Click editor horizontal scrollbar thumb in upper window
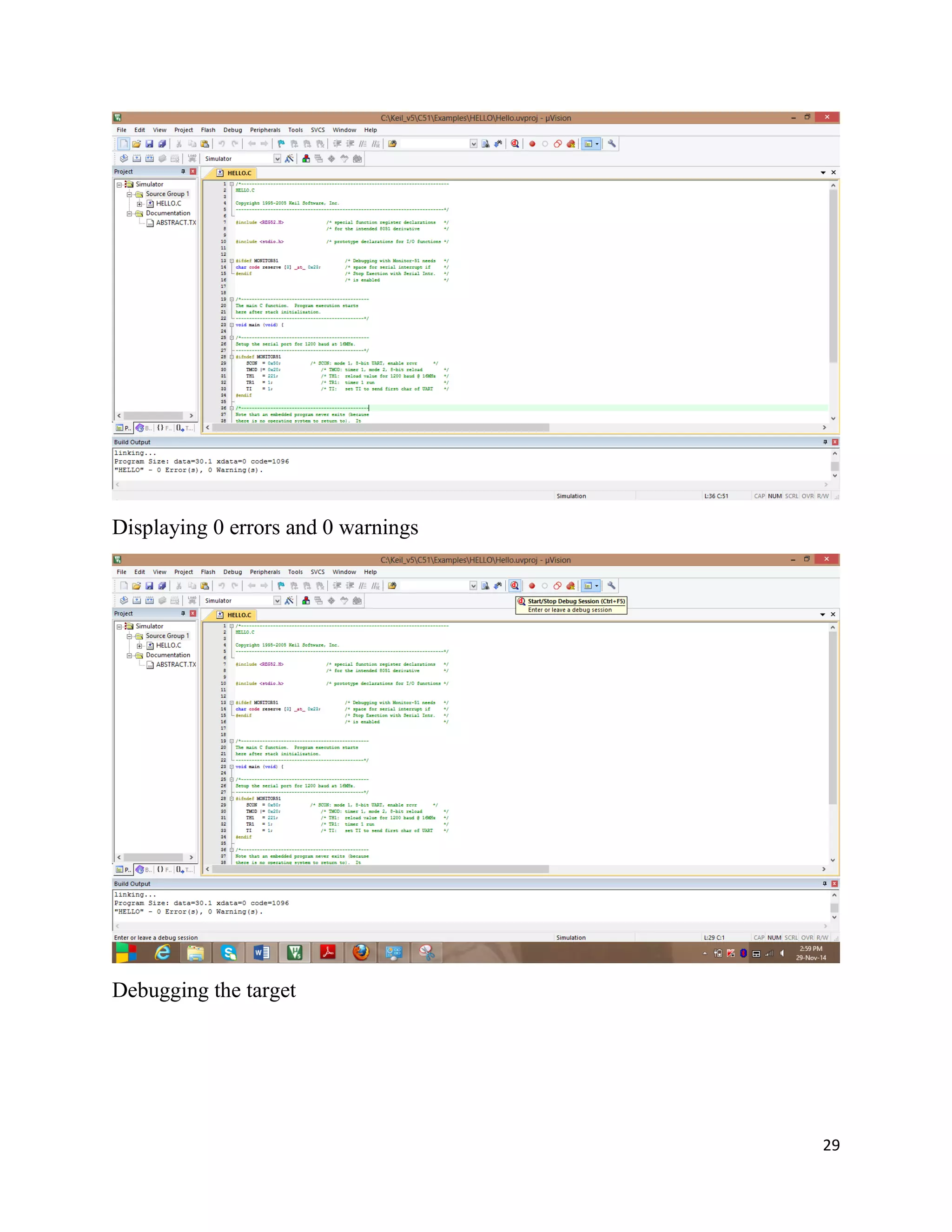The height and width of the screenshot is (1232, 952). click(x=381, y=428)
